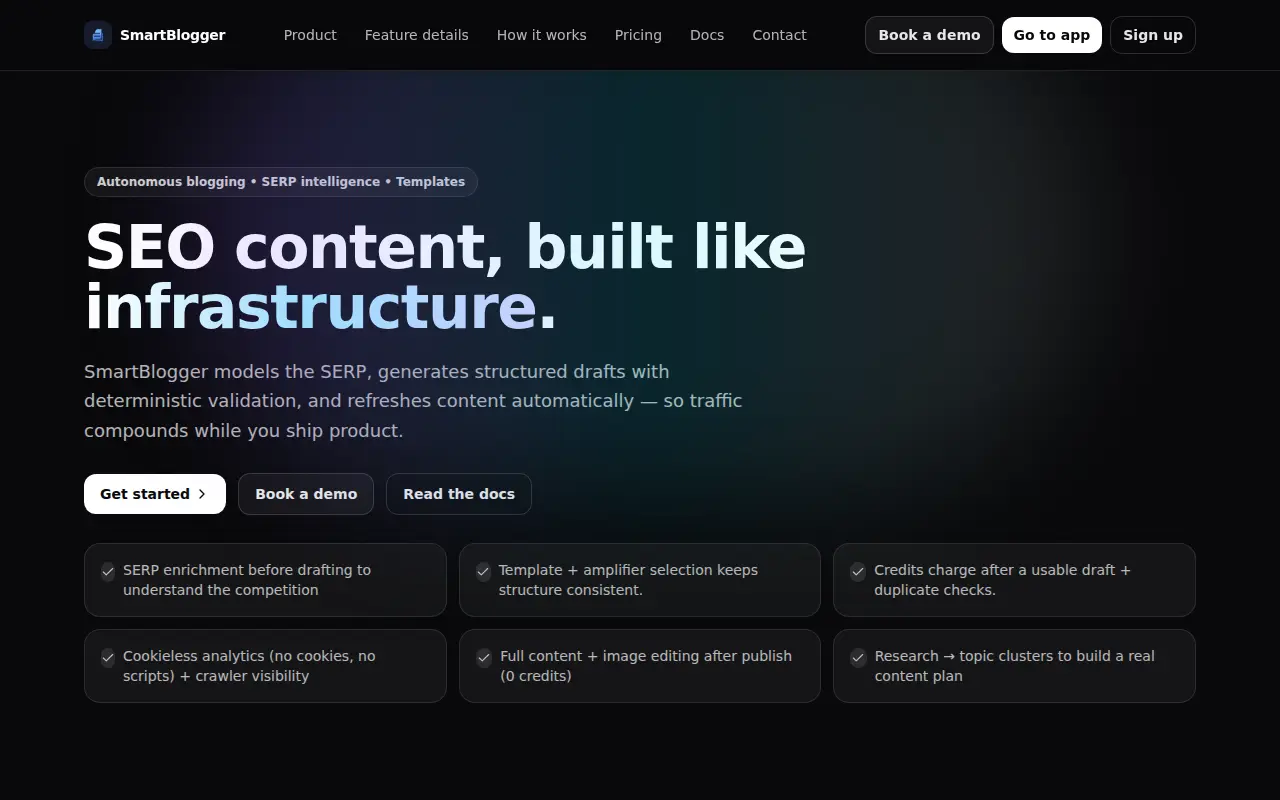Click the SmartBlogger logo icon

(98, 35)
